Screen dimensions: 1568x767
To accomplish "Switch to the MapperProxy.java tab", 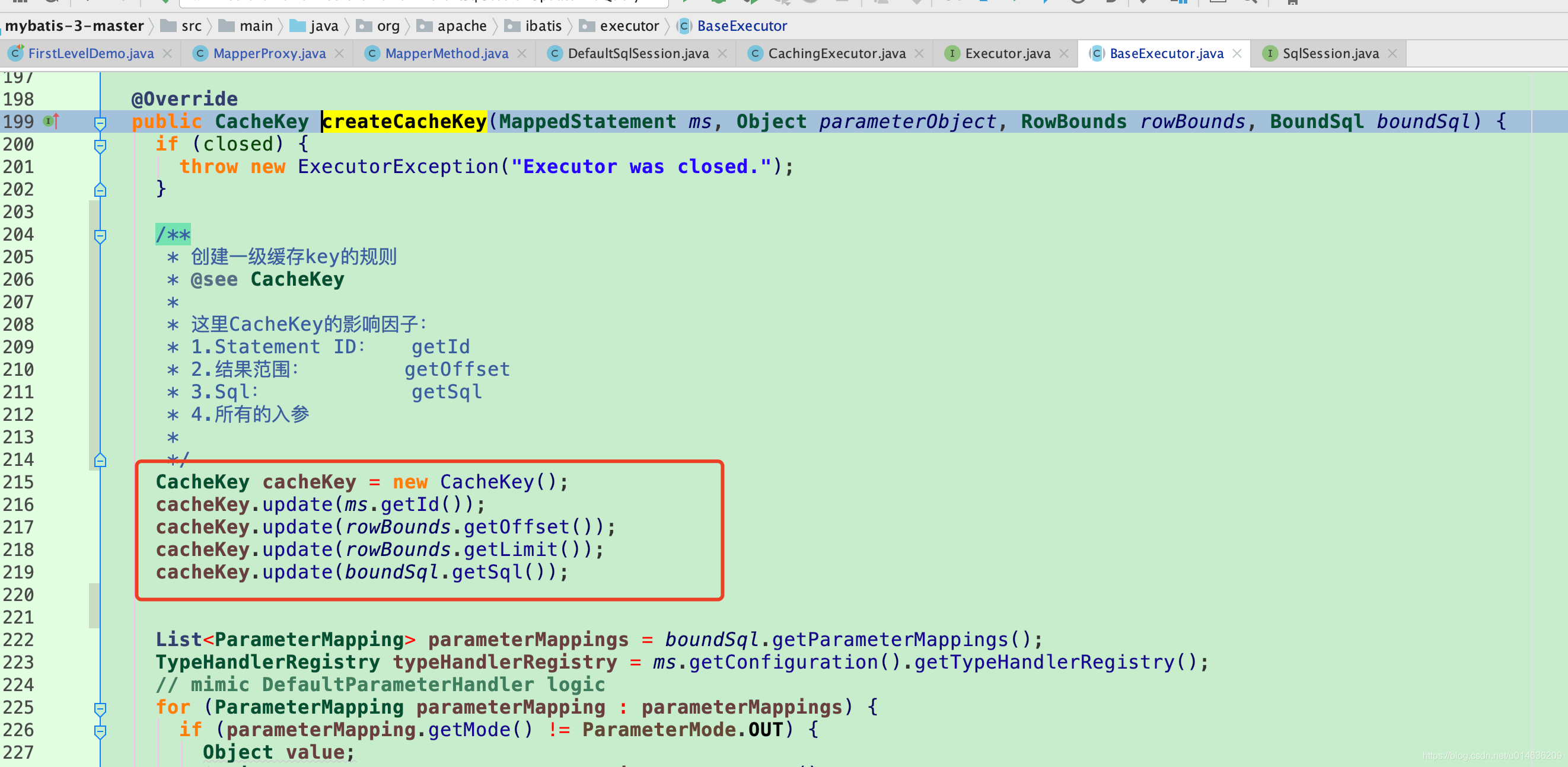I will coord(269,53).
